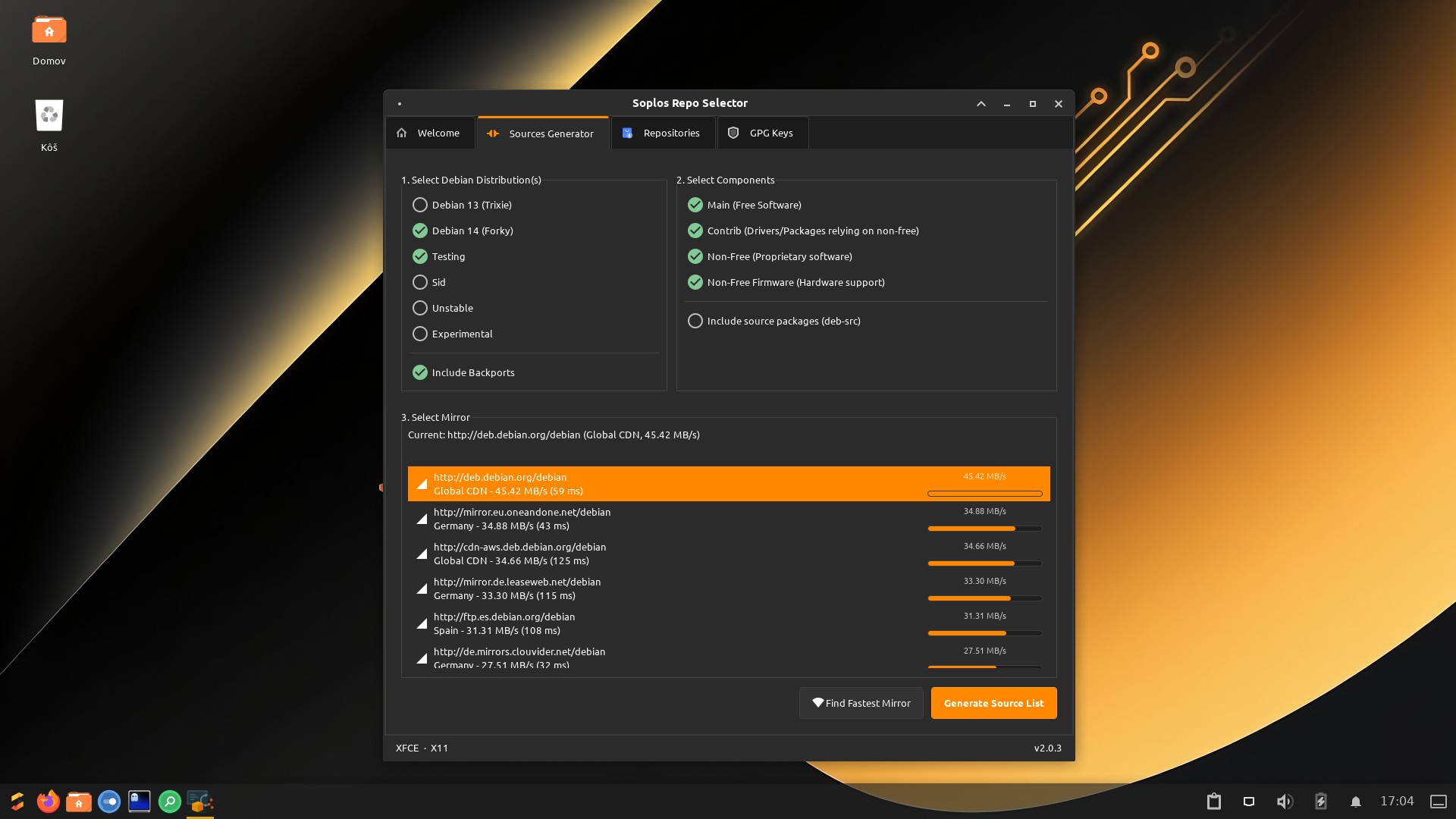This screenshot has width=1456, height=819.
Task: Click the battery power tray icon
Action: click(1321, 802)
